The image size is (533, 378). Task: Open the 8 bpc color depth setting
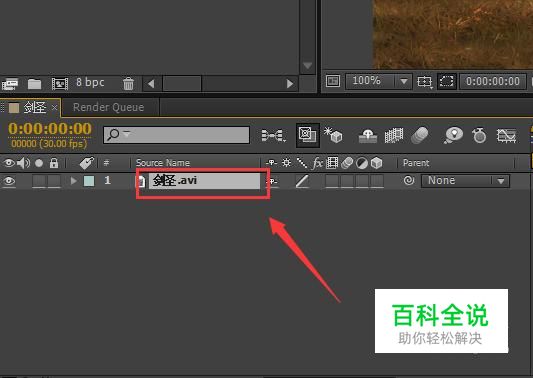pos(90,82)
